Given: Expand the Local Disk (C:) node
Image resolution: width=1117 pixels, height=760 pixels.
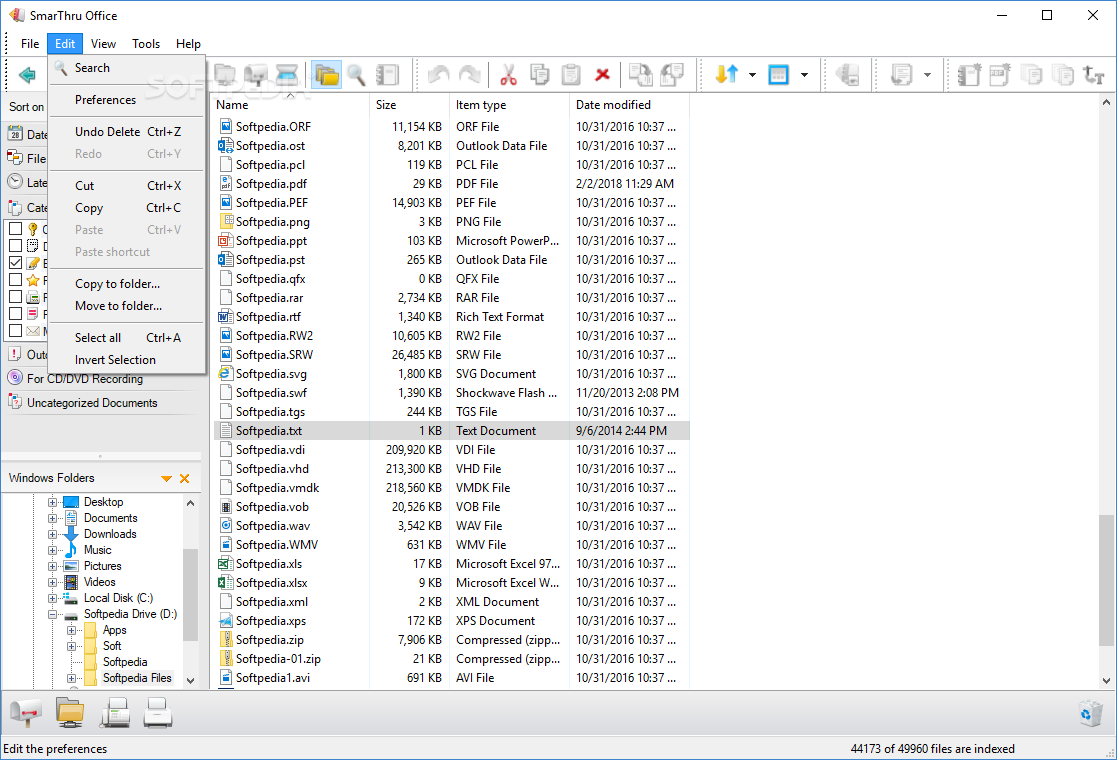Looking at the screenshot, I should click(52, 598).
